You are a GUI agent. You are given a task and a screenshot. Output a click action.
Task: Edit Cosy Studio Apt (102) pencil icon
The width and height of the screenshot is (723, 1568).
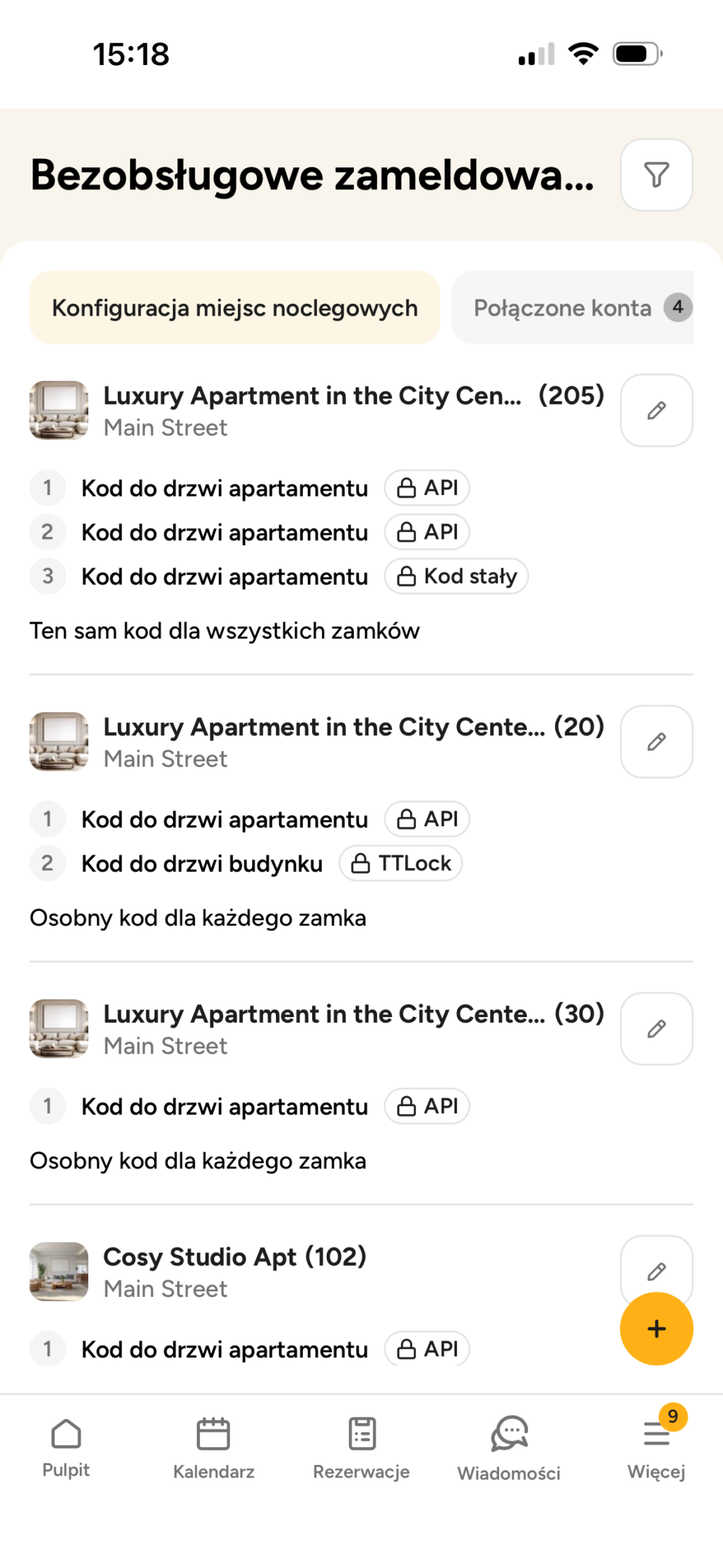[x=656, y=1270]
